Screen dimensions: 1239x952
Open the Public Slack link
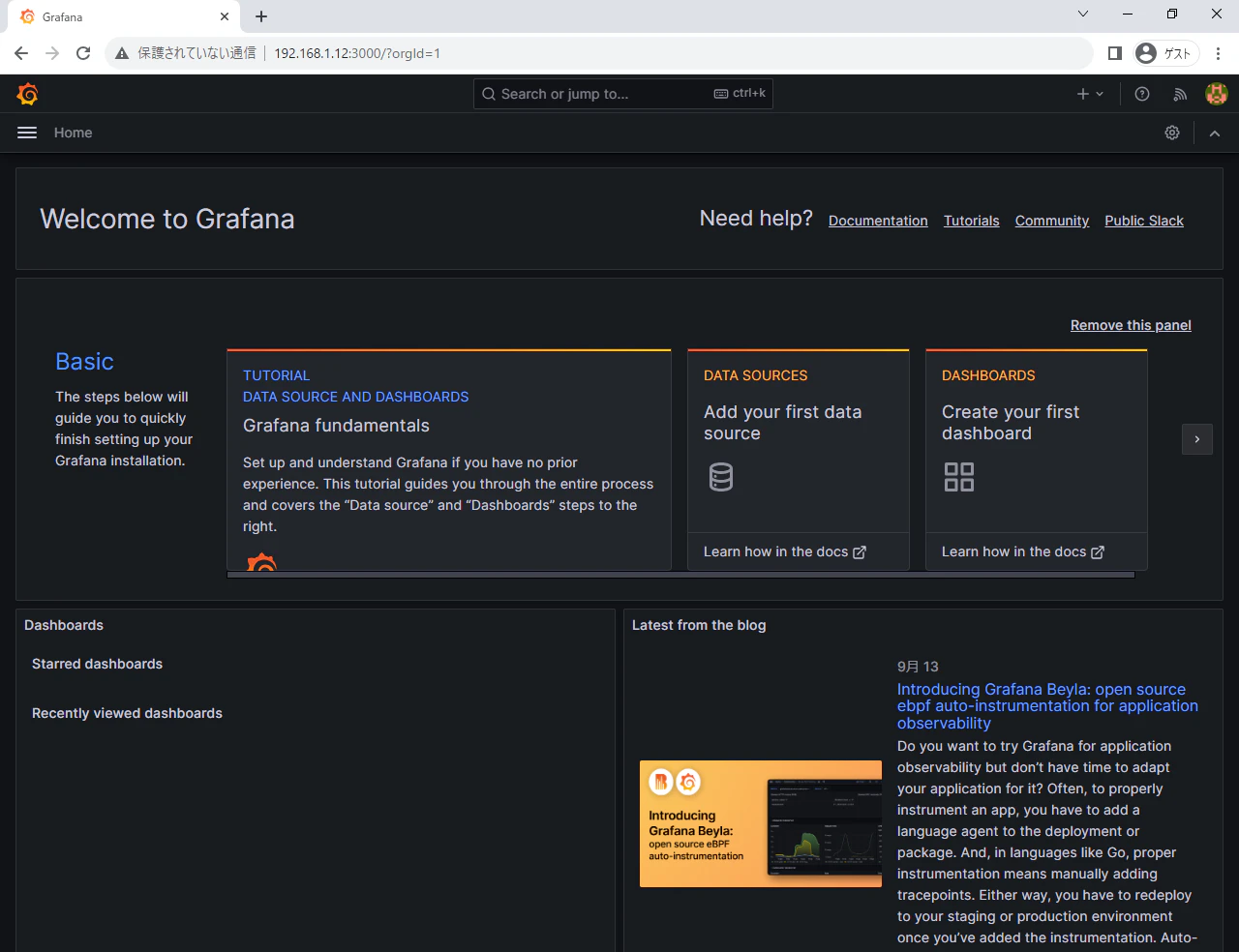[x=1144, y=221]
